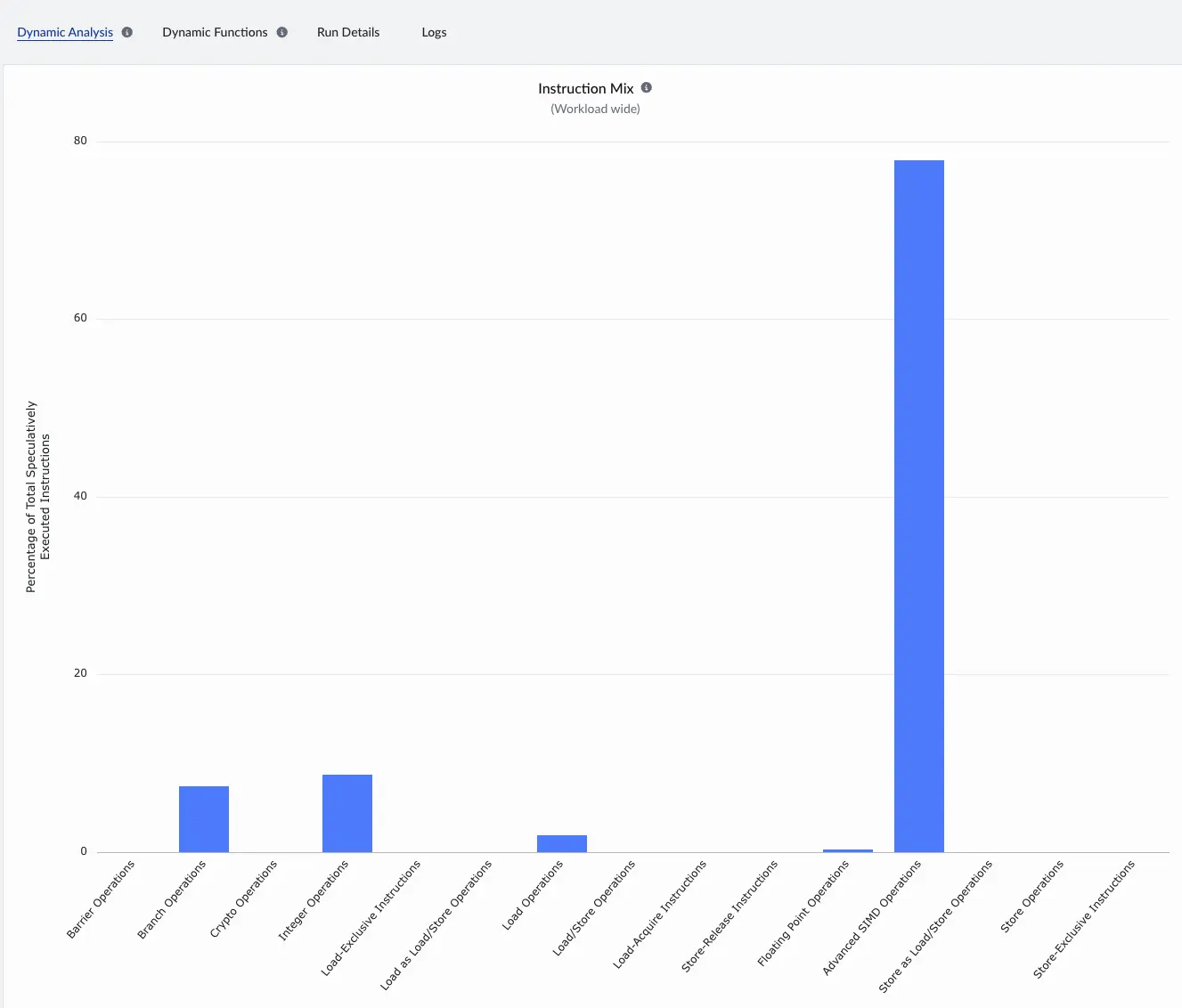
Task: Open the Dynamic Analysis tab
Action: 65,32
